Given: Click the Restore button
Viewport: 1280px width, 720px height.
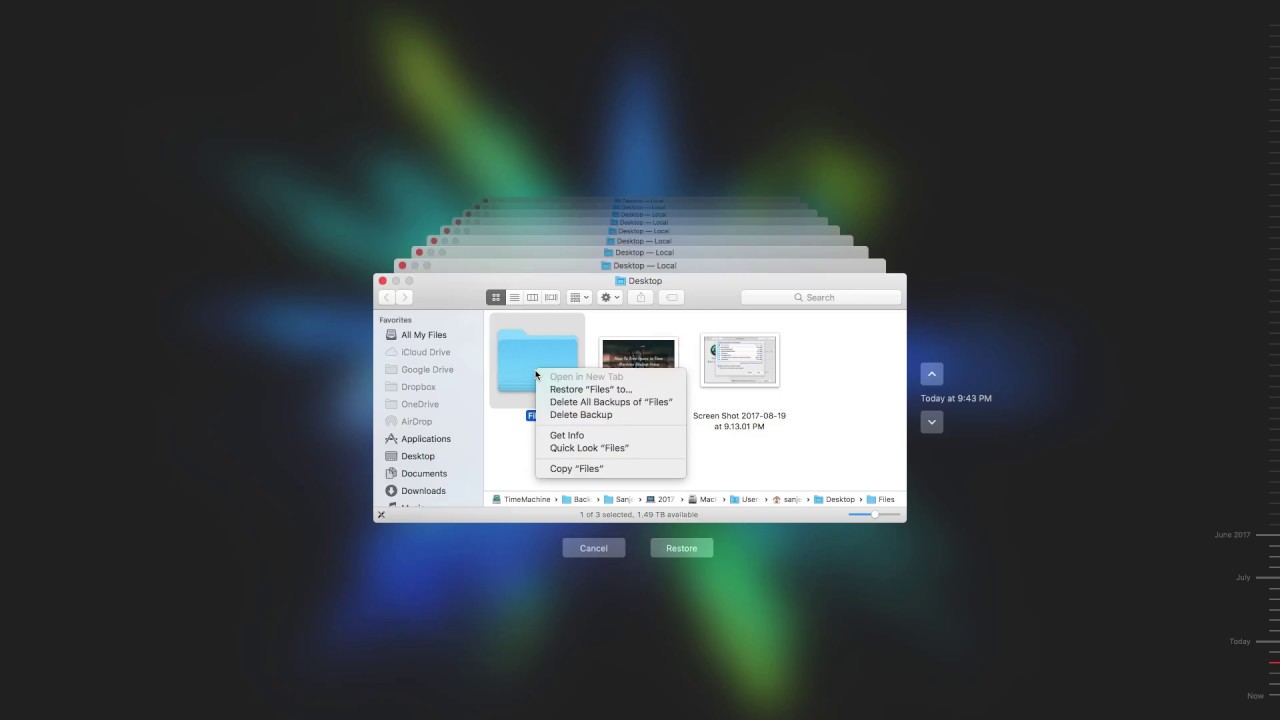Looking at the screenshot, I should tap(681, 547).
